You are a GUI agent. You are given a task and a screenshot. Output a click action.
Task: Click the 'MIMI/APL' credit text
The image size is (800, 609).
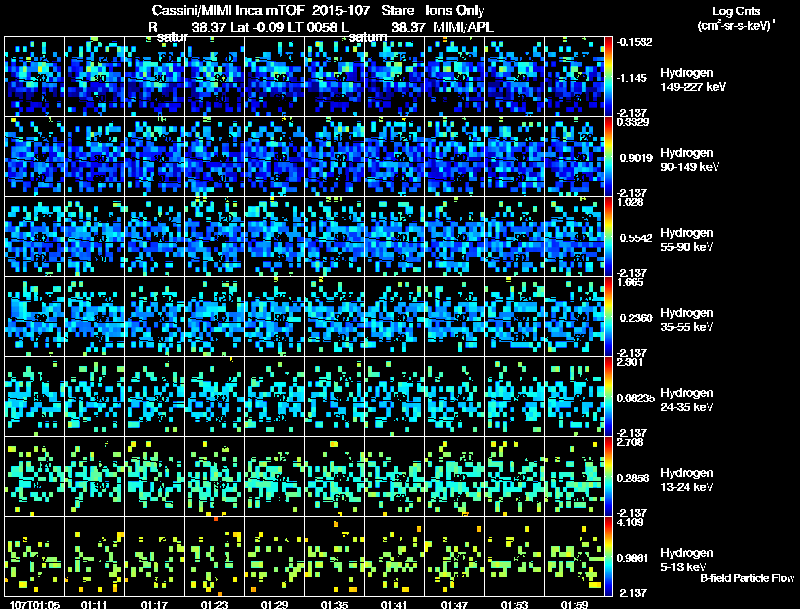pos(463,27)
